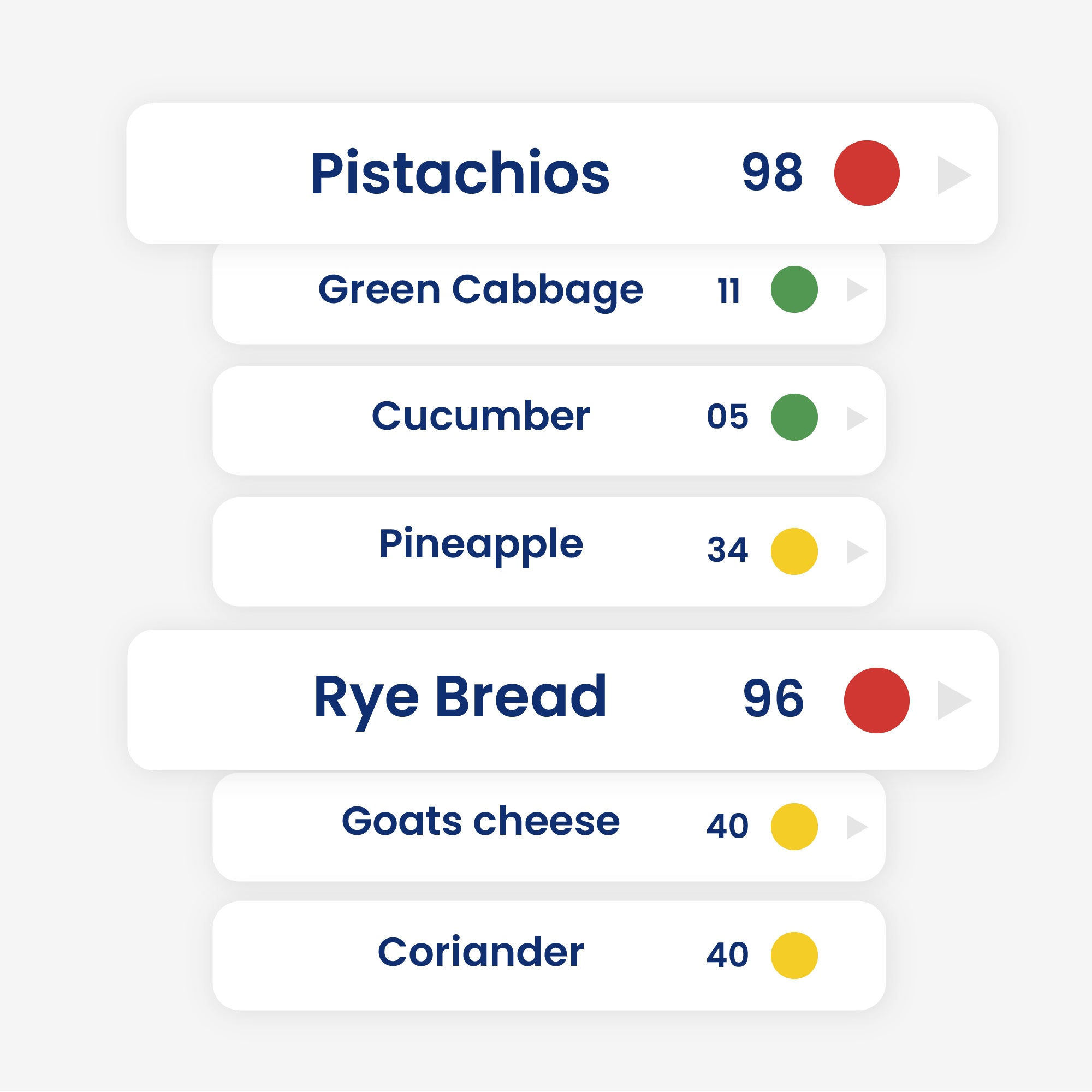Click the green status dot beside Green Cabbage

[x=794, y=289]
